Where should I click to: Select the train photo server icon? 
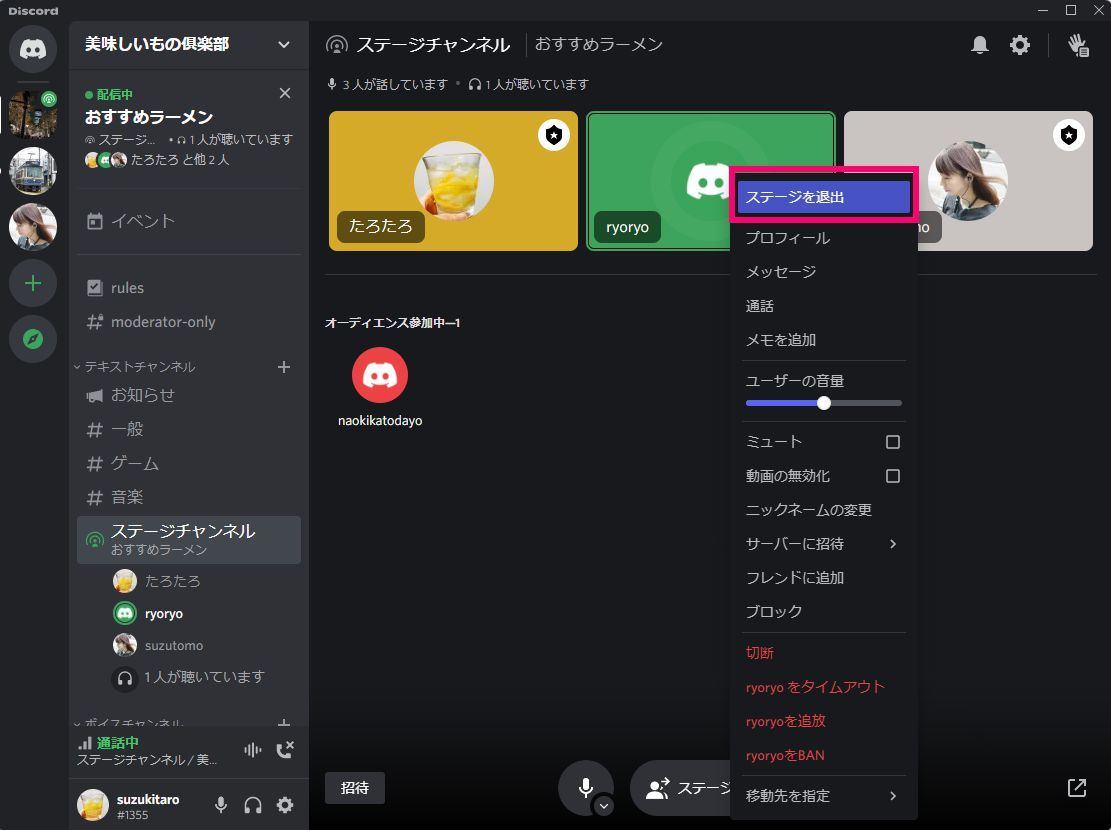point(33,171)
